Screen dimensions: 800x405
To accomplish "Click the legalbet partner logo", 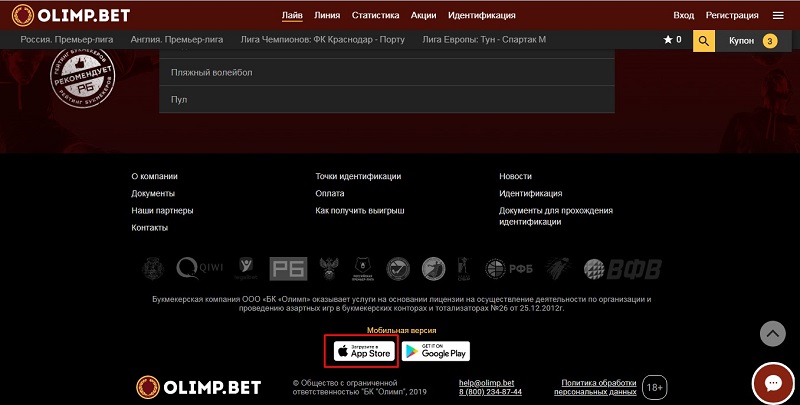I will tap(246, 268).
